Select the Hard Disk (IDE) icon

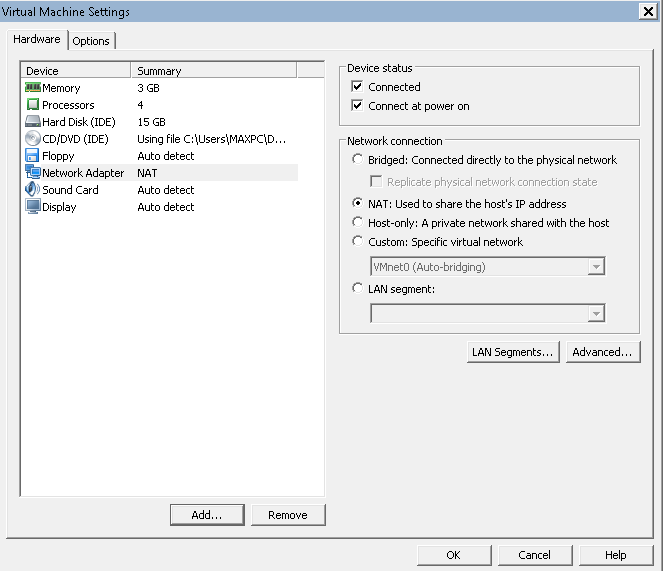pyautogui.click(x=32, y=122)
